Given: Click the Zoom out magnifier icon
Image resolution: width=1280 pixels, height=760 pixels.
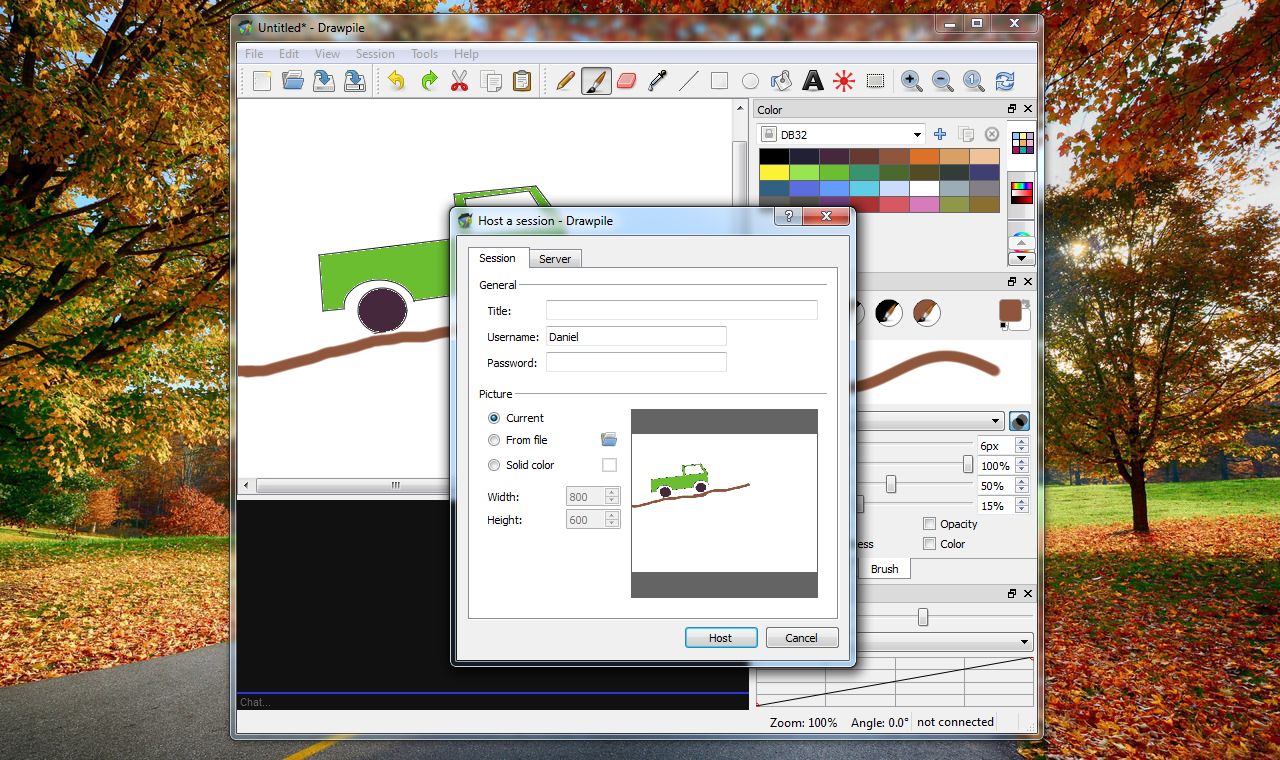Looking at the screenshot, I should 942,81.
